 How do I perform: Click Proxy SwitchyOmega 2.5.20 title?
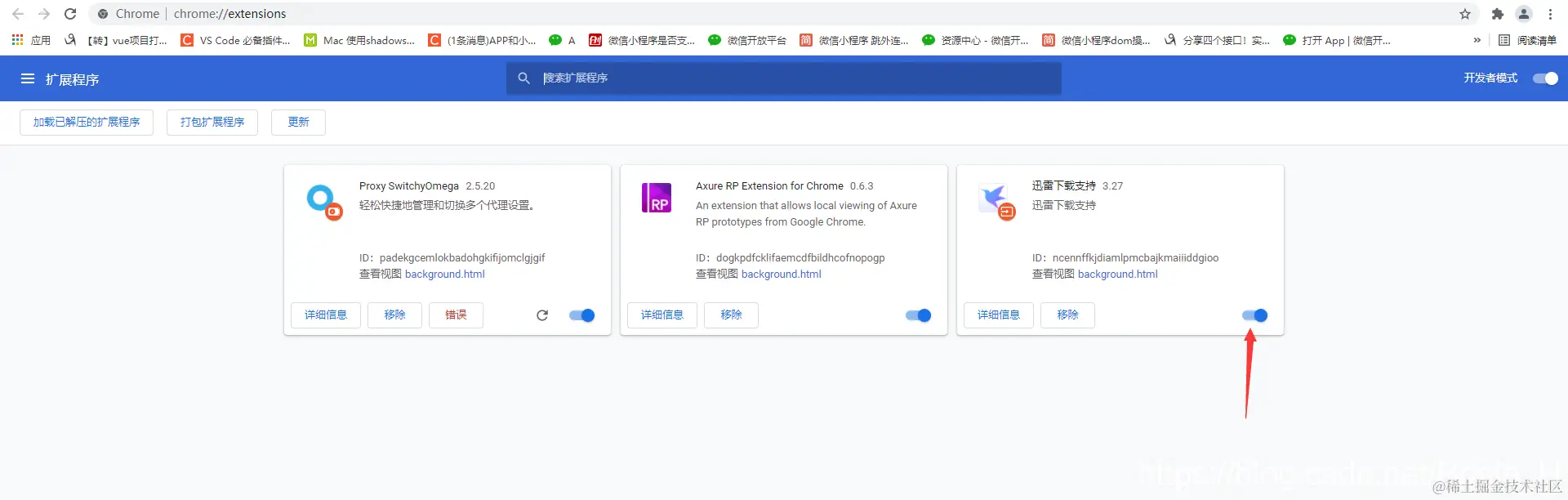[427, 186]
